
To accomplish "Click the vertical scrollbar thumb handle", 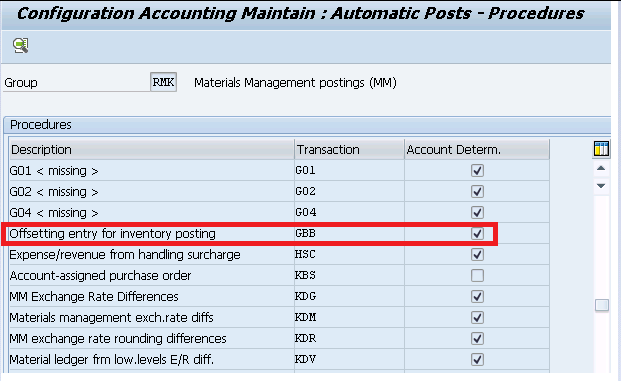I will pos(602,305).
